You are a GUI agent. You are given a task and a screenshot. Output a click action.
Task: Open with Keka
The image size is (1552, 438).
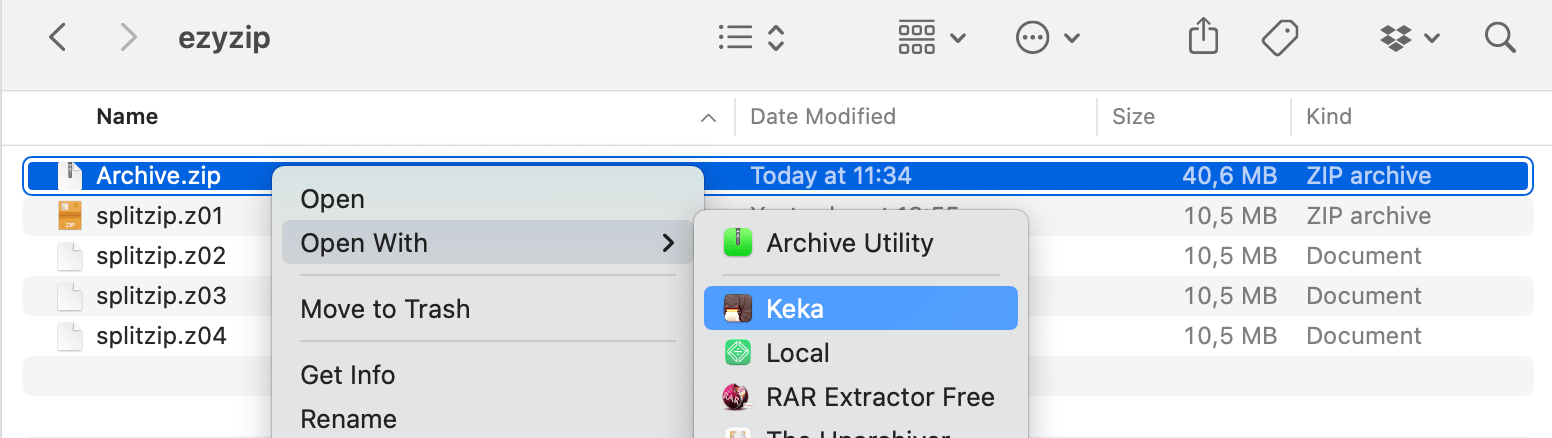[861, 309]
